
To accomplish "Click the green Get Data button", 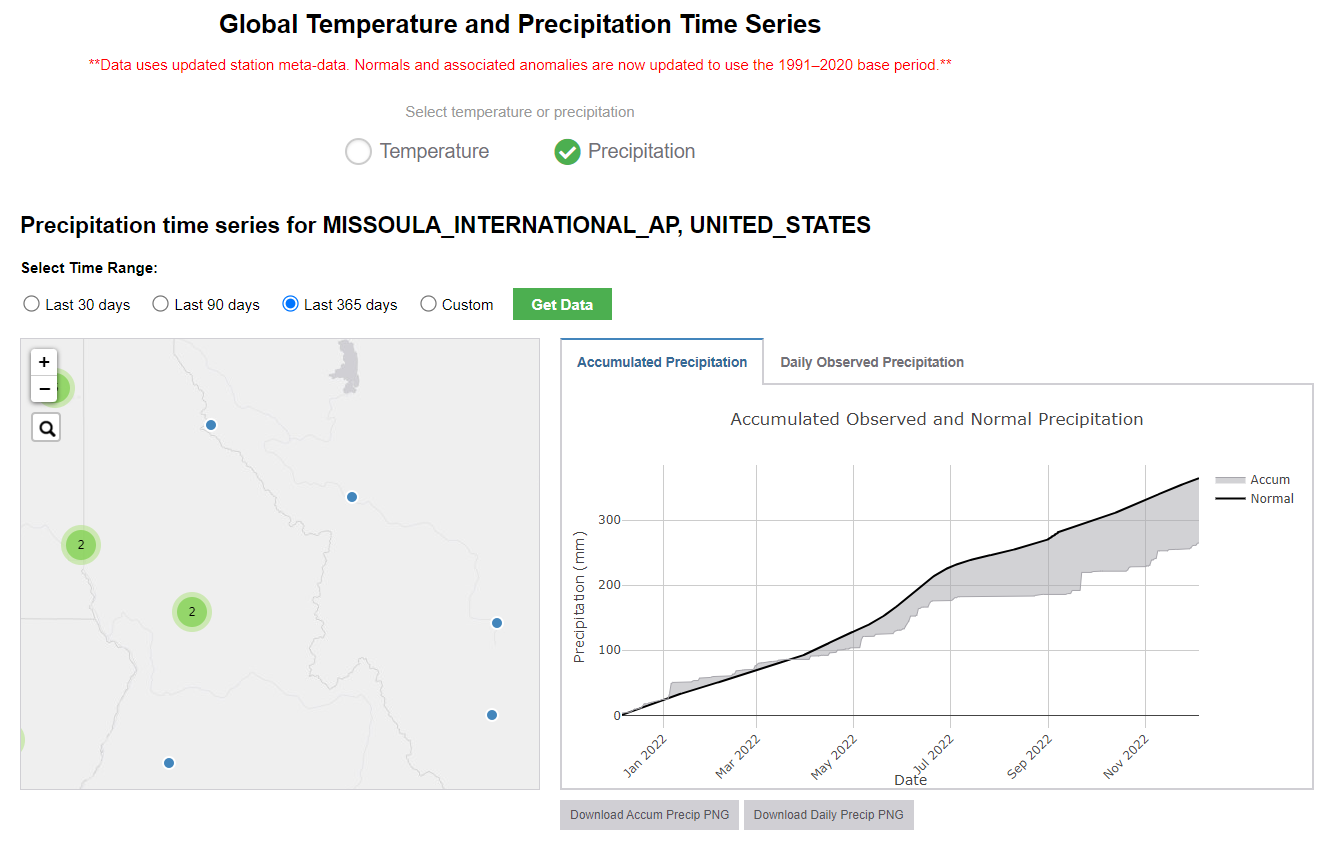I will 562,305.
